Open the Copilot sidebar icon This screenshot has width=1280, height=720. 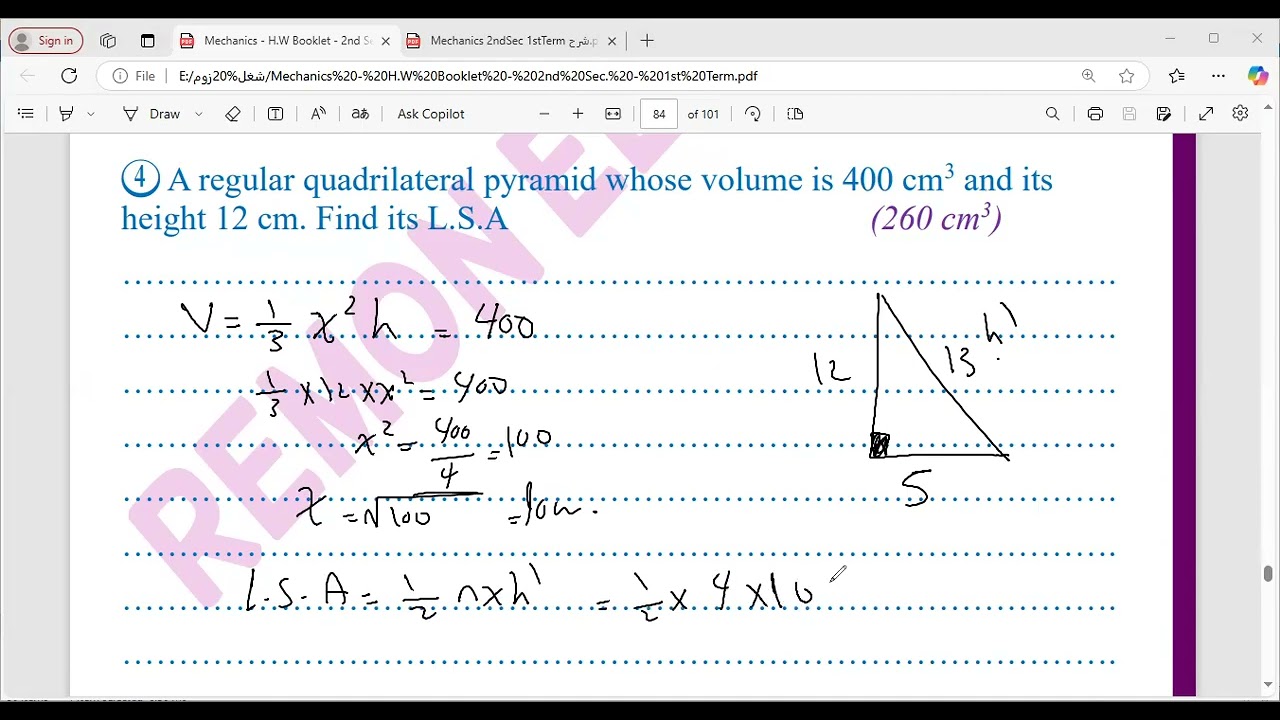(x=1257, y=76)
